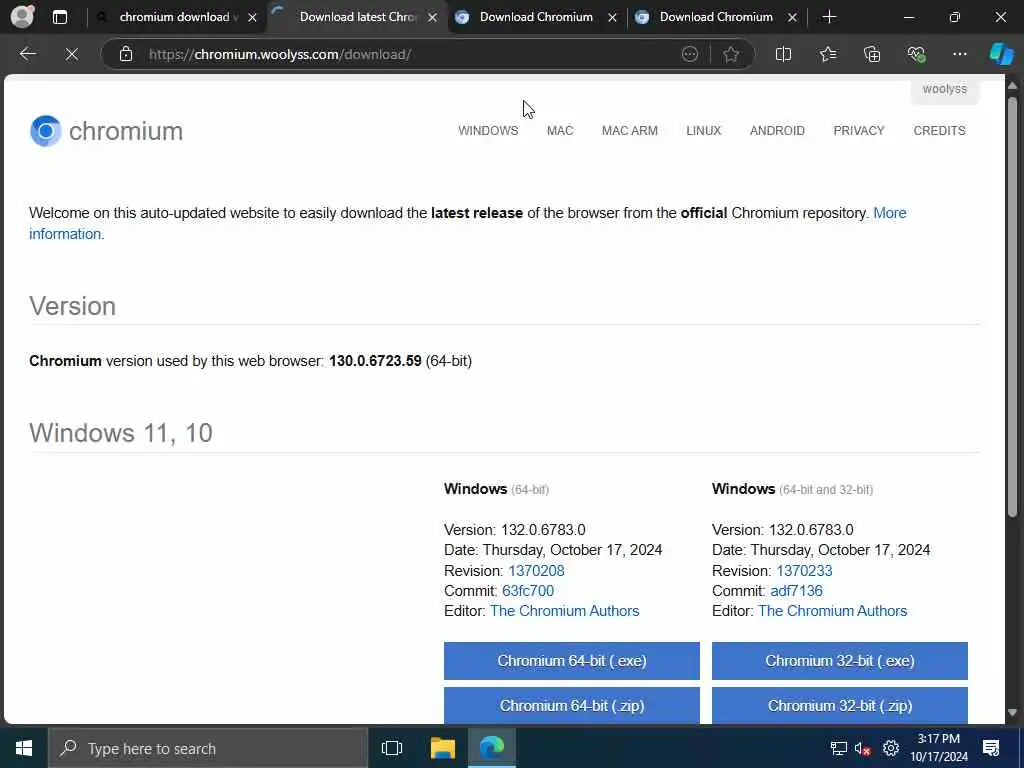Open the Windows Start menu
The image size is (1024, 768).
[x=24, y=748]
